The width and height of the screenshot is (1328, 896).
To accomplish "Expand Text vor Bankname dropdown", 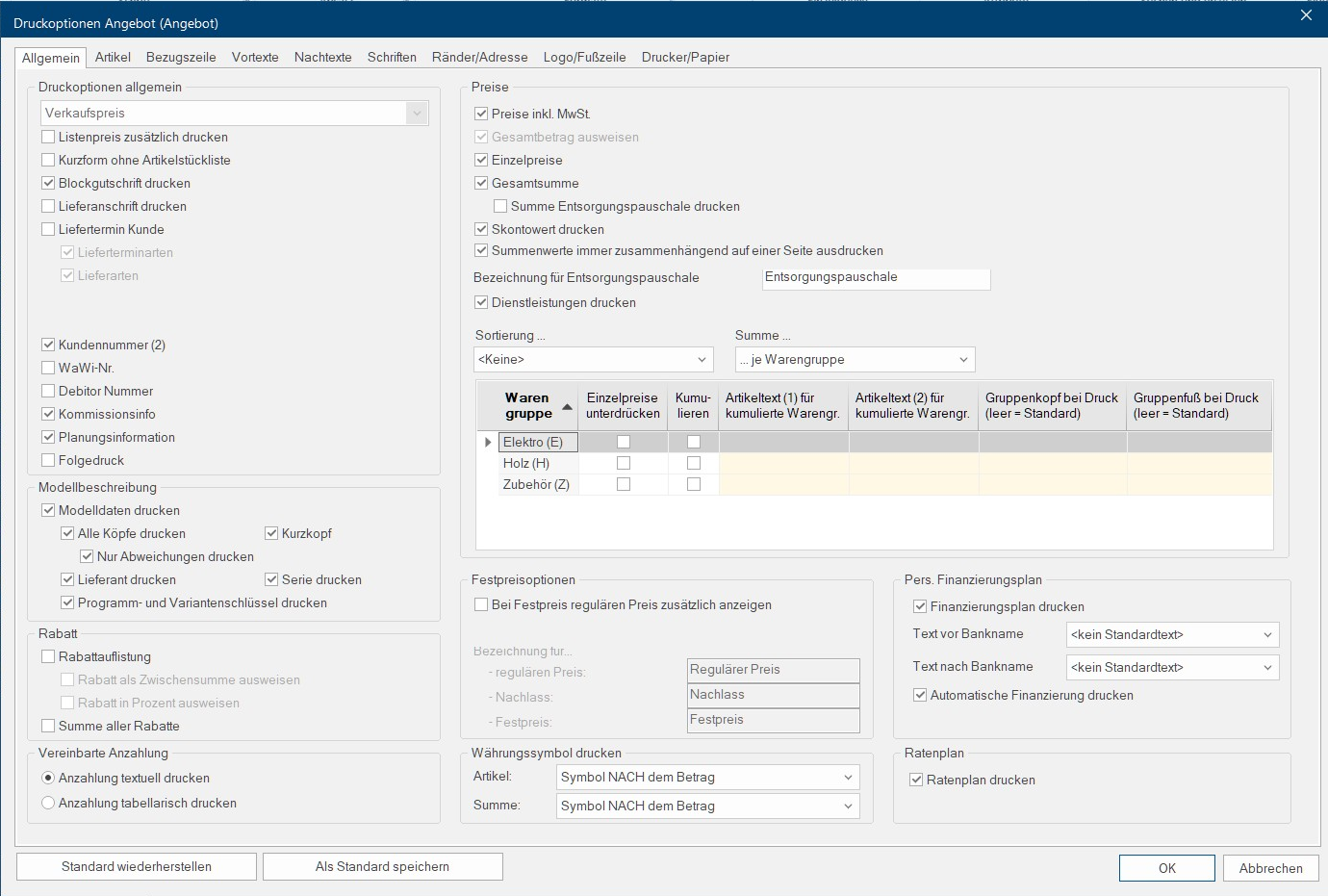I will coord(1173,635).
